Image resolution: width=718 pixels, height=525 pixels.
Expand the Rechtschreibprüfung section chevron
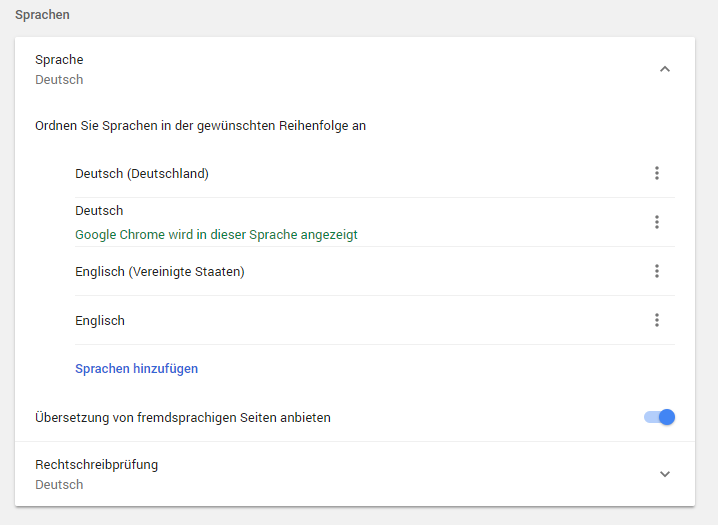665,474
